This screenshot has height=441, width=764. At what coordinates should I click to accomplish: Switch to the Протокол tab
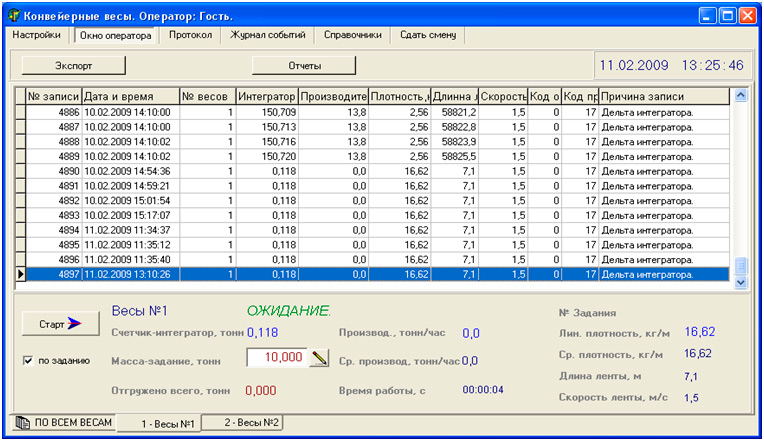click(190, 35)
